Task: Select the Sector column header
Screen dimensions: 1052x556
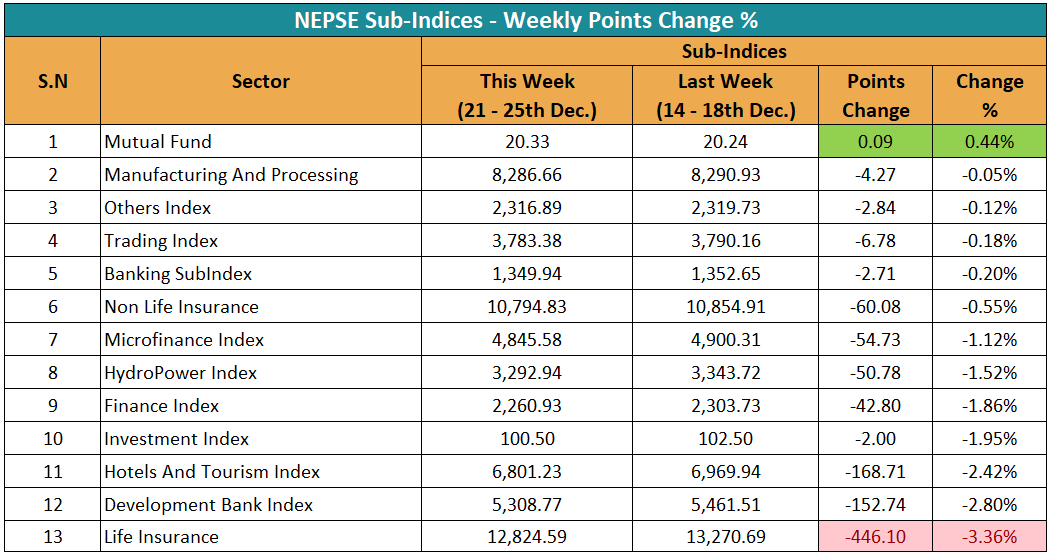Action: coord(261,81)
